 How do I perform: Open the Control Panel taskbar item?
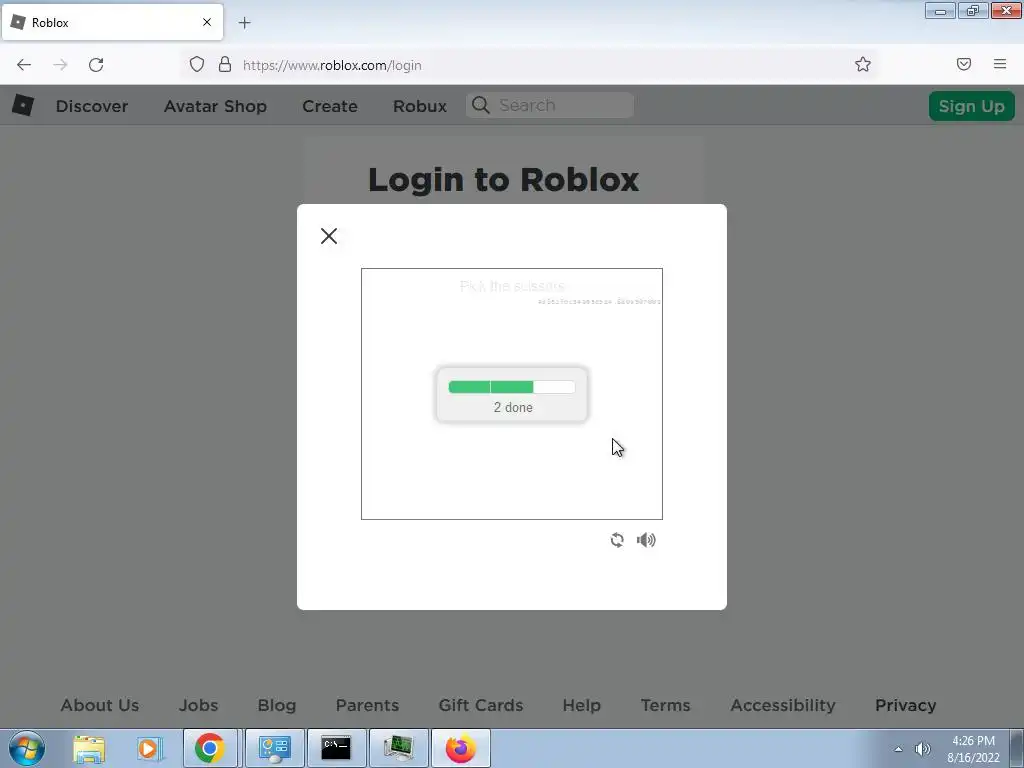[275, 748]
